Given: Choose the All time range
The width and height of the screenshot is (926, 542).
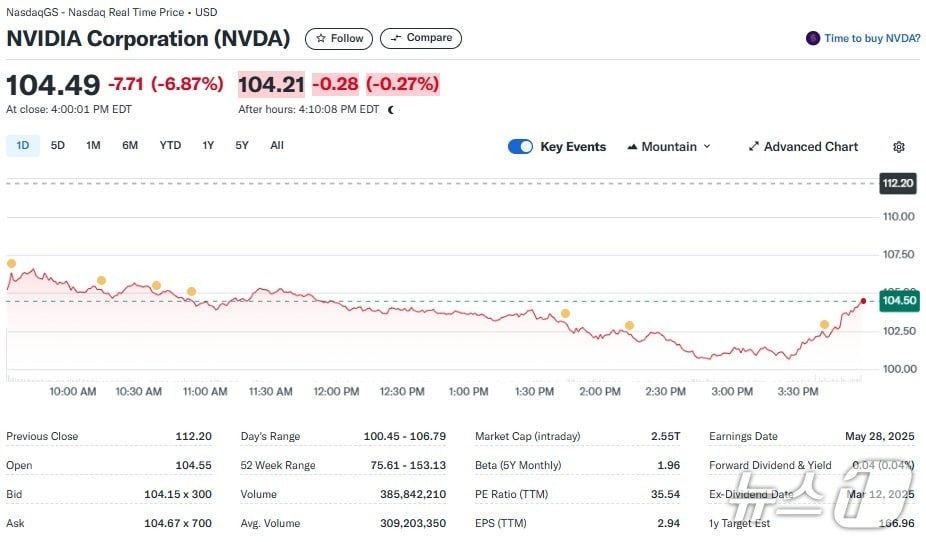Looking at the screenshot, I should point(277,145).
